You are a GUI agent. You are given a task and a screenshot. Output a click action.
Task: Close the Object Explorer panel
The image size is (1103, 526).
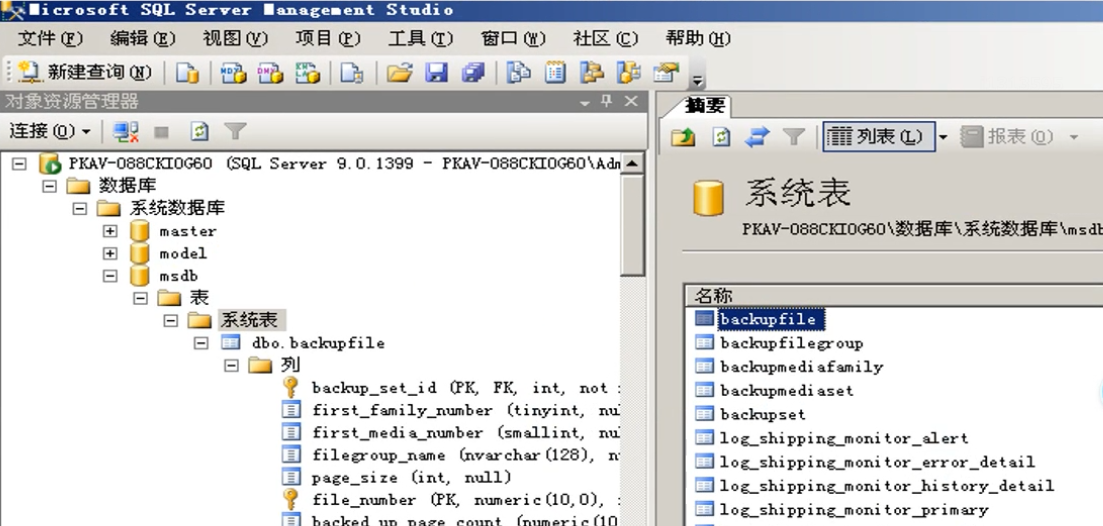tap(631, 101)
